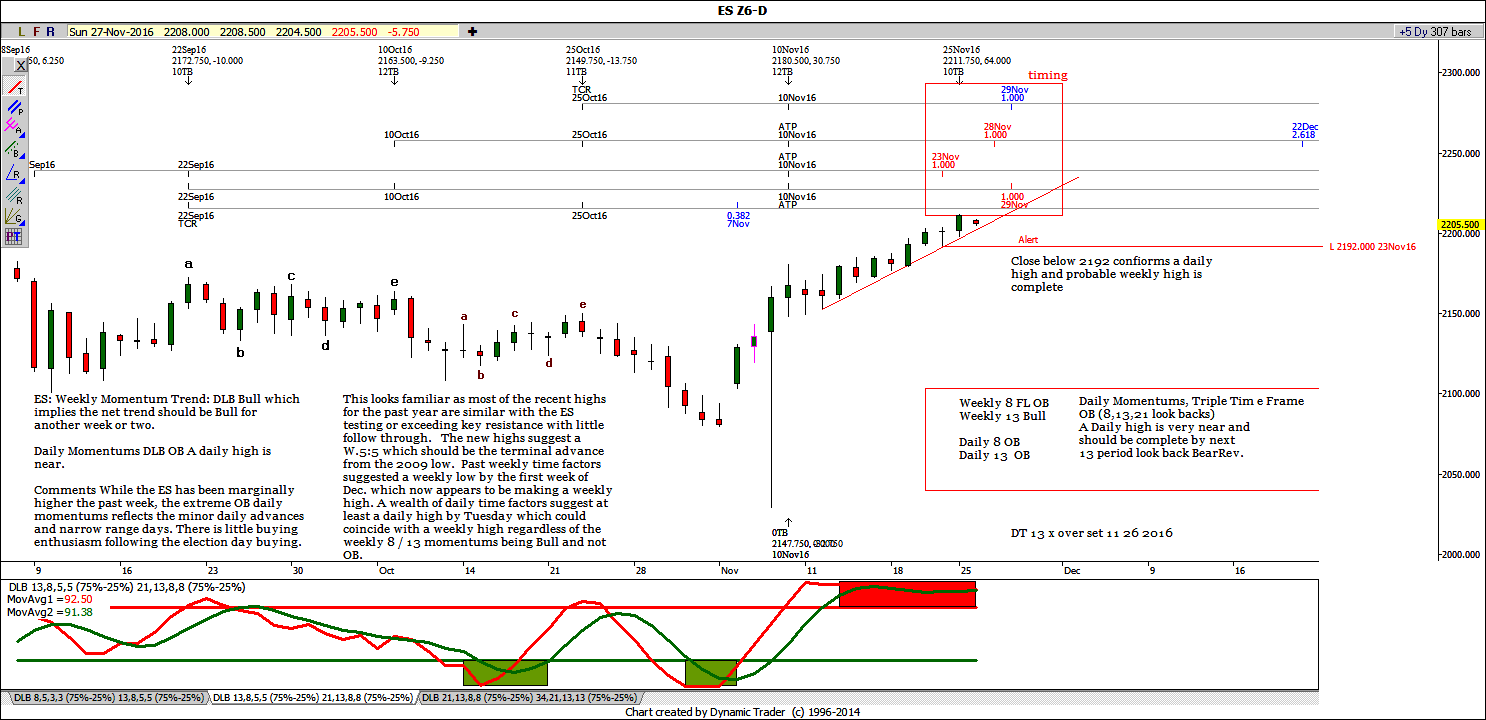The image size is (1486, 720).
Task: Select the 22Dec 2.618 time projection marker
Action: pos(1304,130)
